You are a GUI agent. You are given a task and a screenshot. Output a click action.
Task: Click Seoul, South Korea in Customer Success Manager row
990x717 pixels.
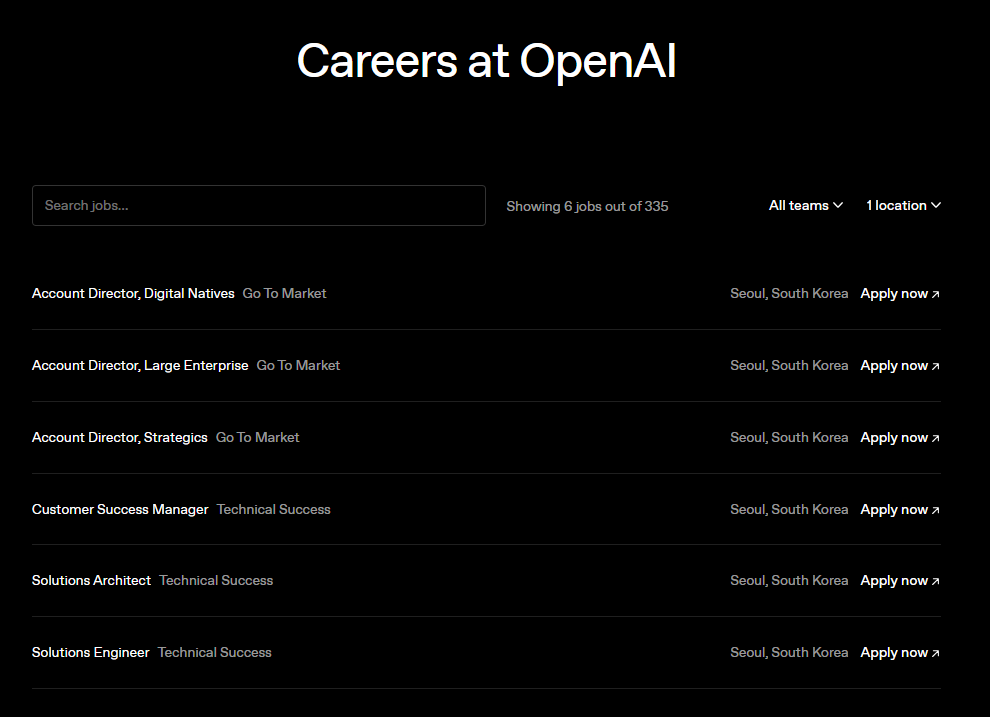point(789,509)
